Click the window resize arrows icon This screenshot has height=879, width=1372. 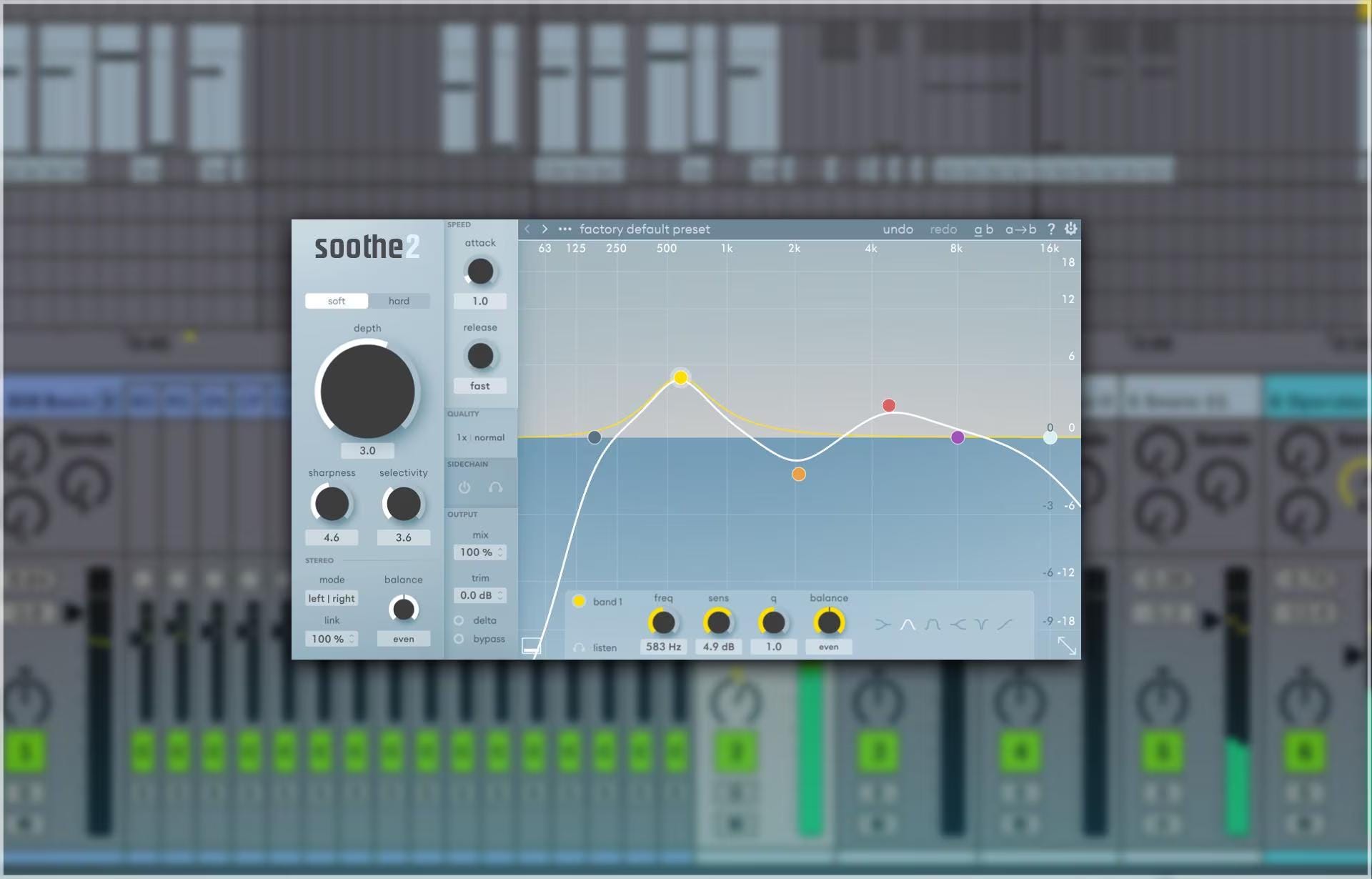tap(1067, 645)
